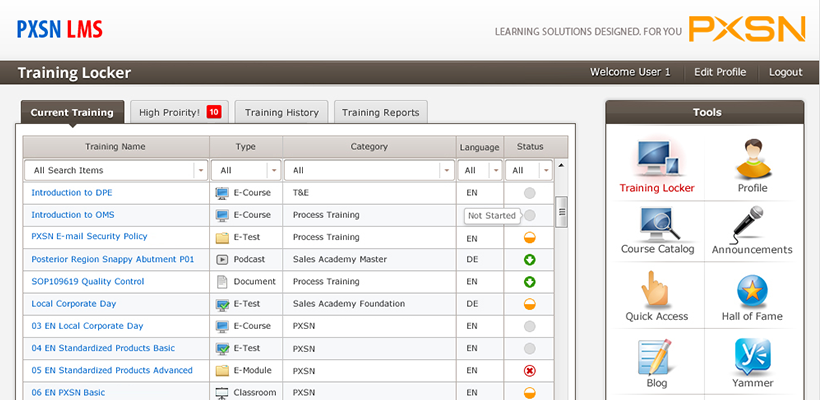The image size is (820, 400).
Task: Click green status icon for SOP109619 Quality Control
Action: coord(530,282)
